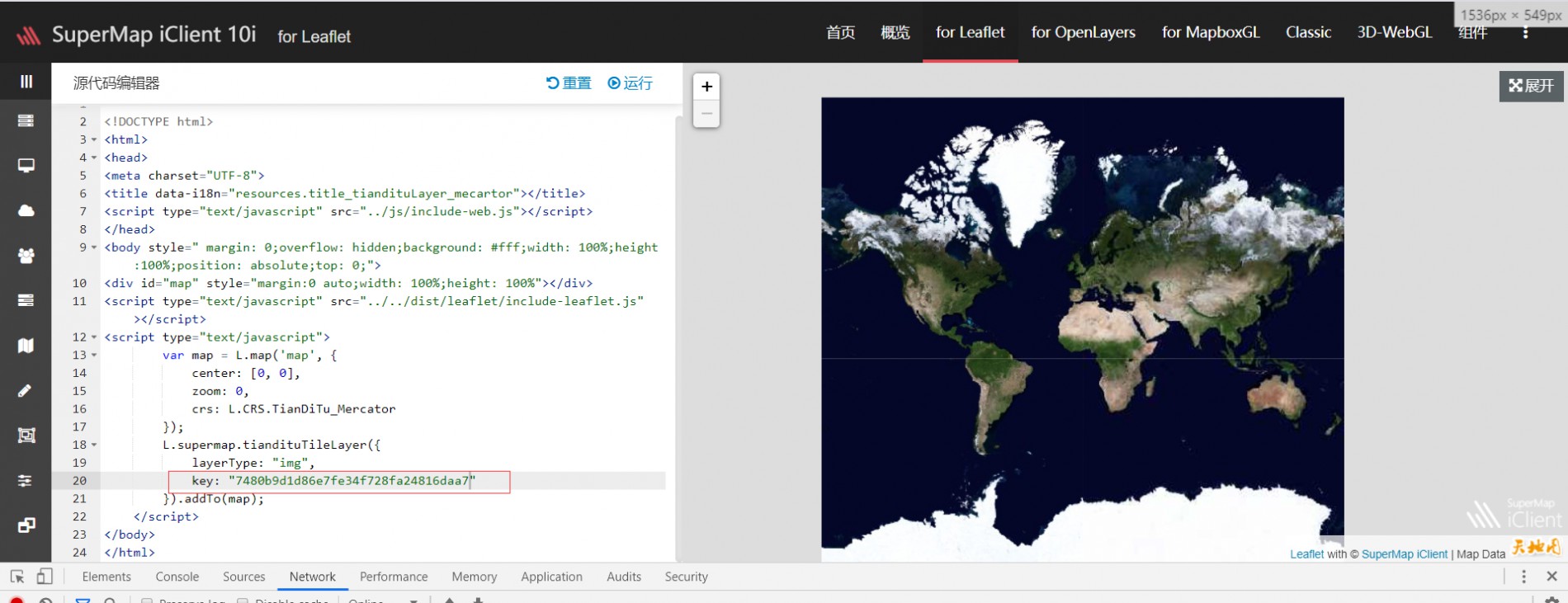Open the object-group category icon in sidebar
The width and height of the screenshot is (1568, 603).
26,436
